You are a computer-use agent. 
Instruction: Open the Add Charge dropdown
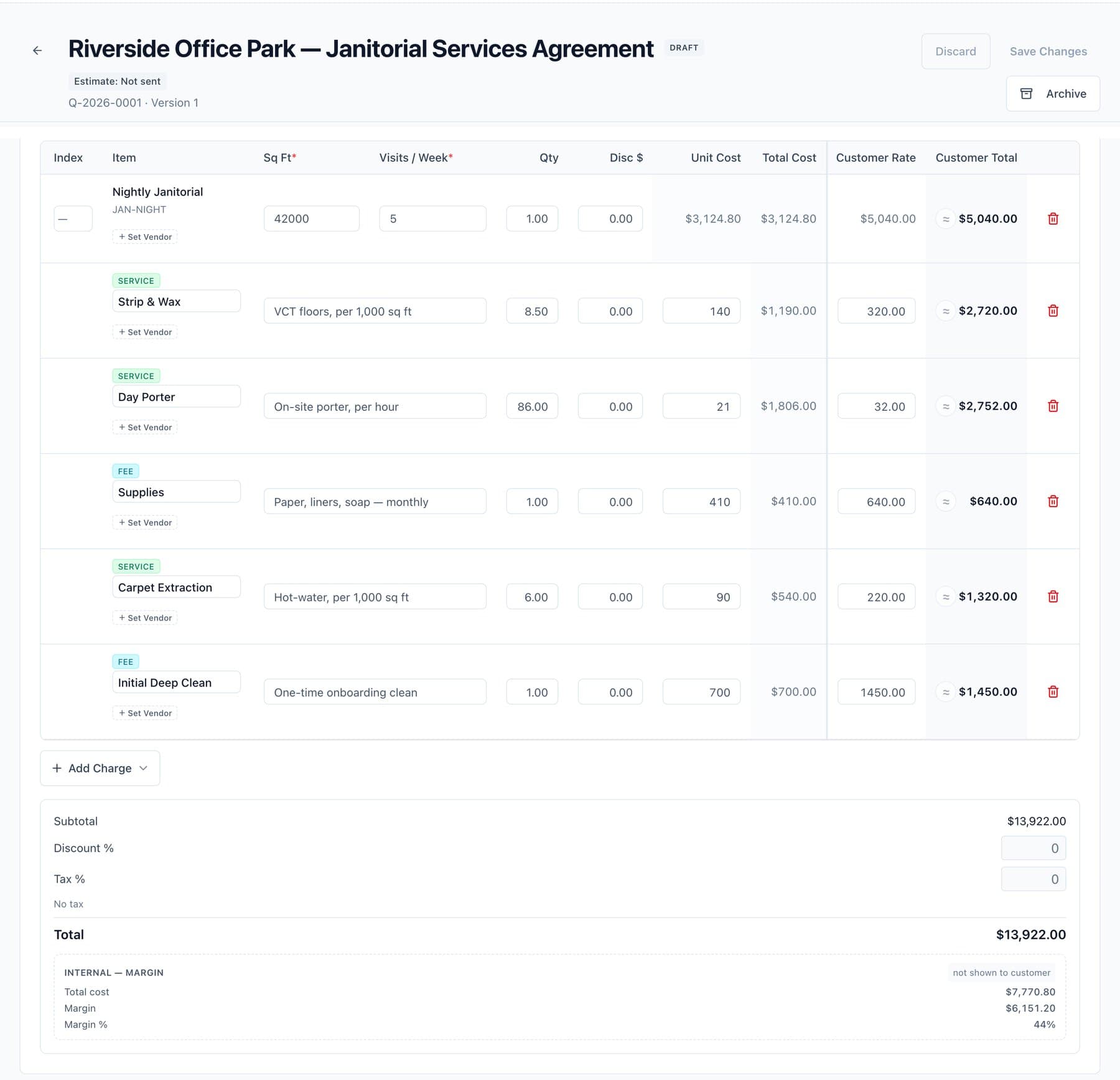point(100,768)
